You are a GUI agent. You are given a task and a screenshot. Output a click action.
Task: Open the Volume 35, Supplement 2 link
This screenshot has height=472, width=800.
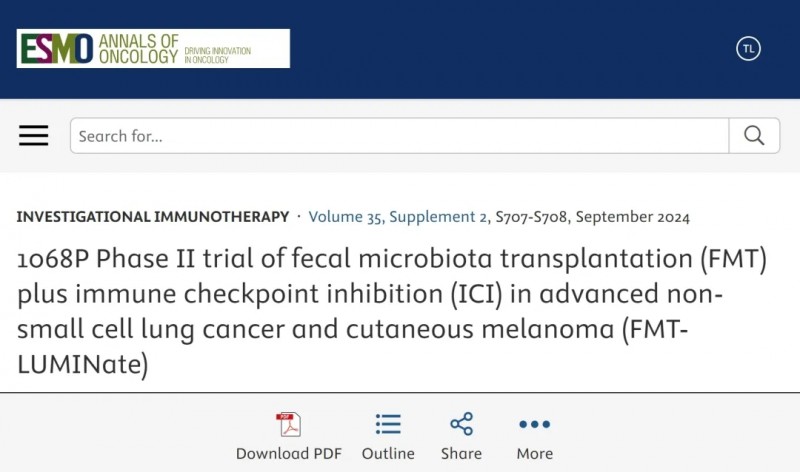(x=397, y=217)
